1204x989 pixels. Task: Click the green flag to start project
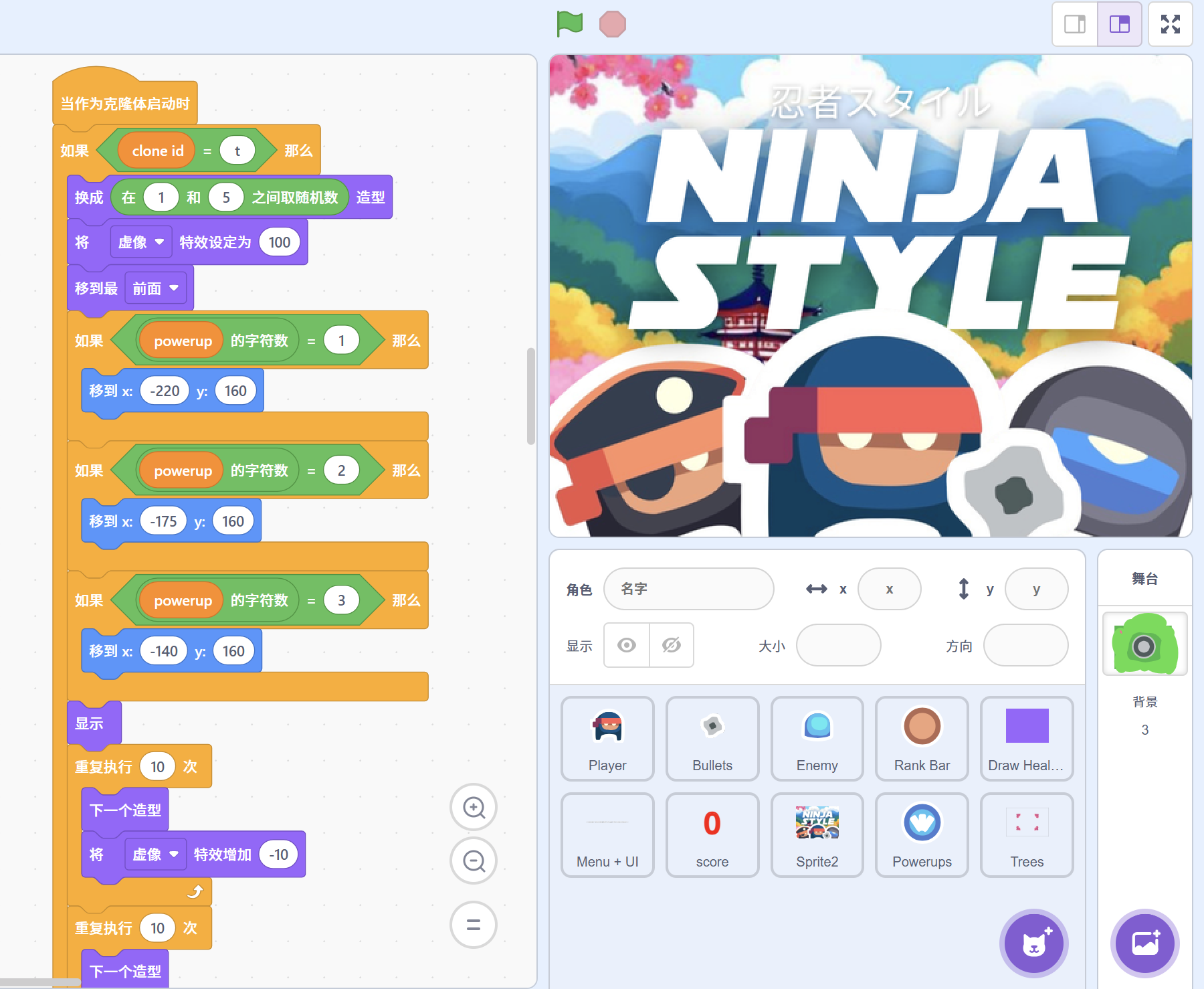pyautogui.click(x=570, y=24)
